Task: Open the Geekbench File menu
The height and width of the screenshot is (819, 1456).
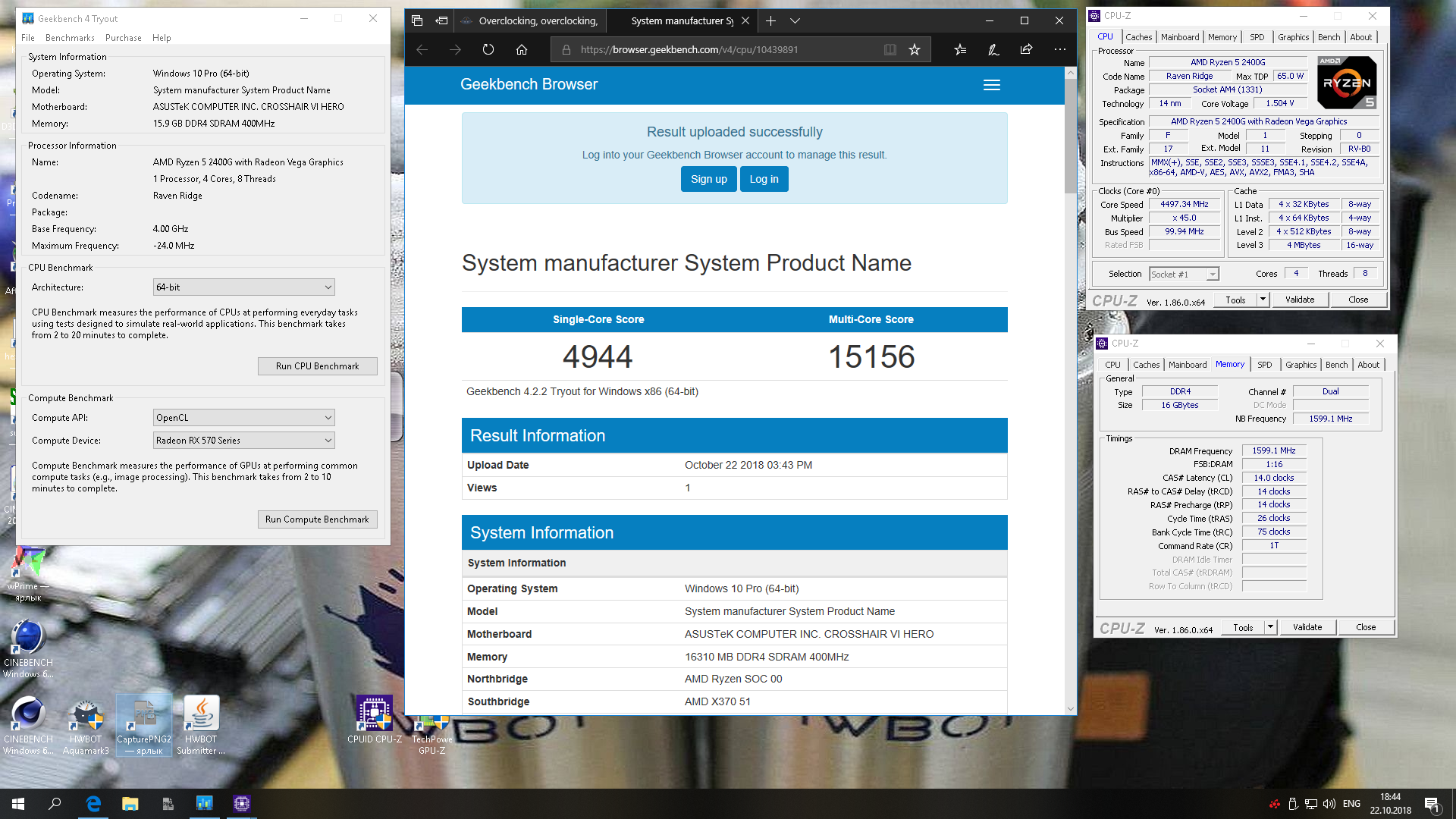Action: click(28, 38)
